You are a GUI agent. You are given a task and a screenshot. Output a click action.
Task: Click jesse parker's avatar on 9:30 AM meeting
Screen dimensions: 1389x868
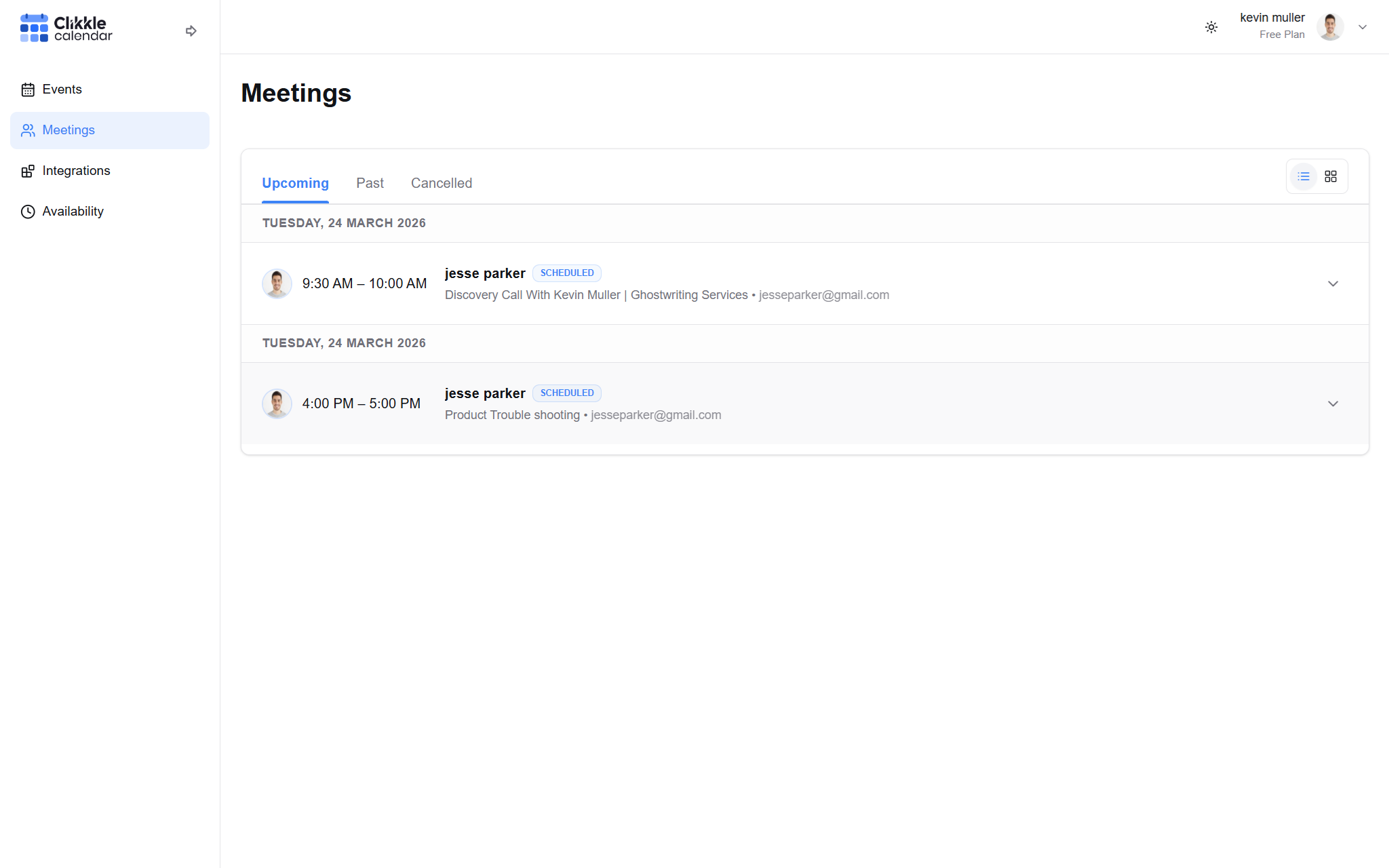click(x=277, y=283)
